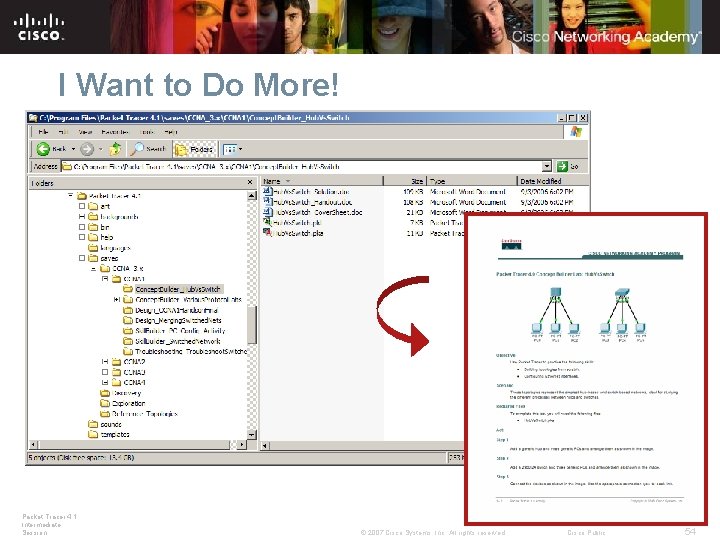Select the Packet Tracer icon of HubVsSwitch.pkt
Image resolution: width=720 pixels, height=540 pixels.
267,222
